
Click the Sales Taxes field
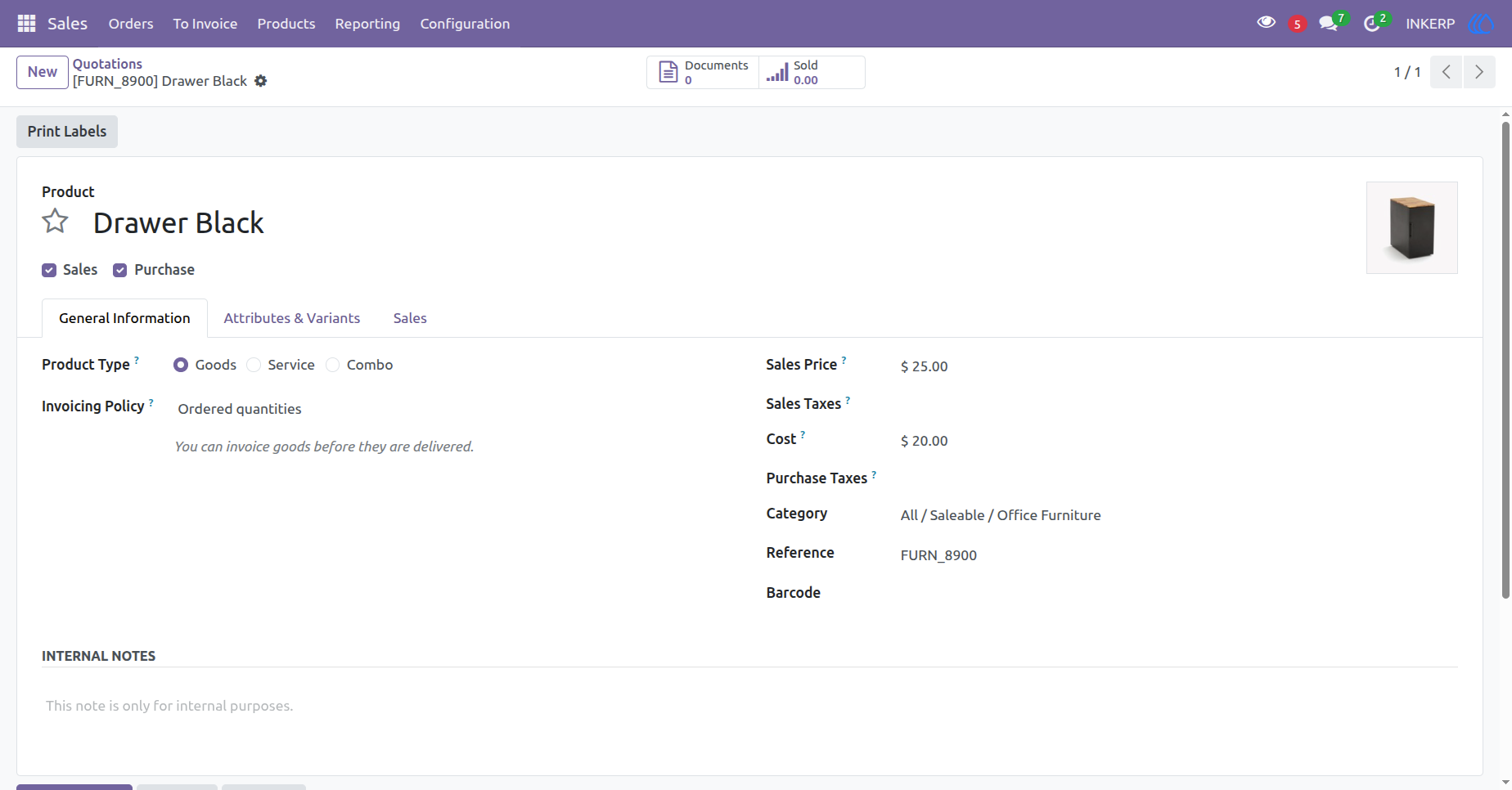click(x=1177, y=404)
